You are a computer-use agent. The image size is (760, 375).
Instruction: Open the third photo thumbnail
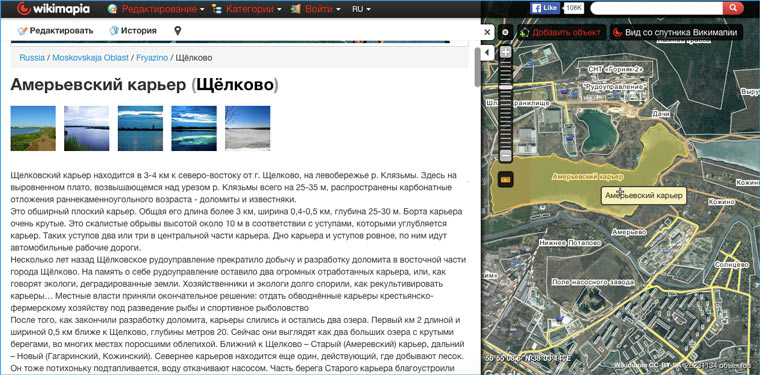point(141,128)
